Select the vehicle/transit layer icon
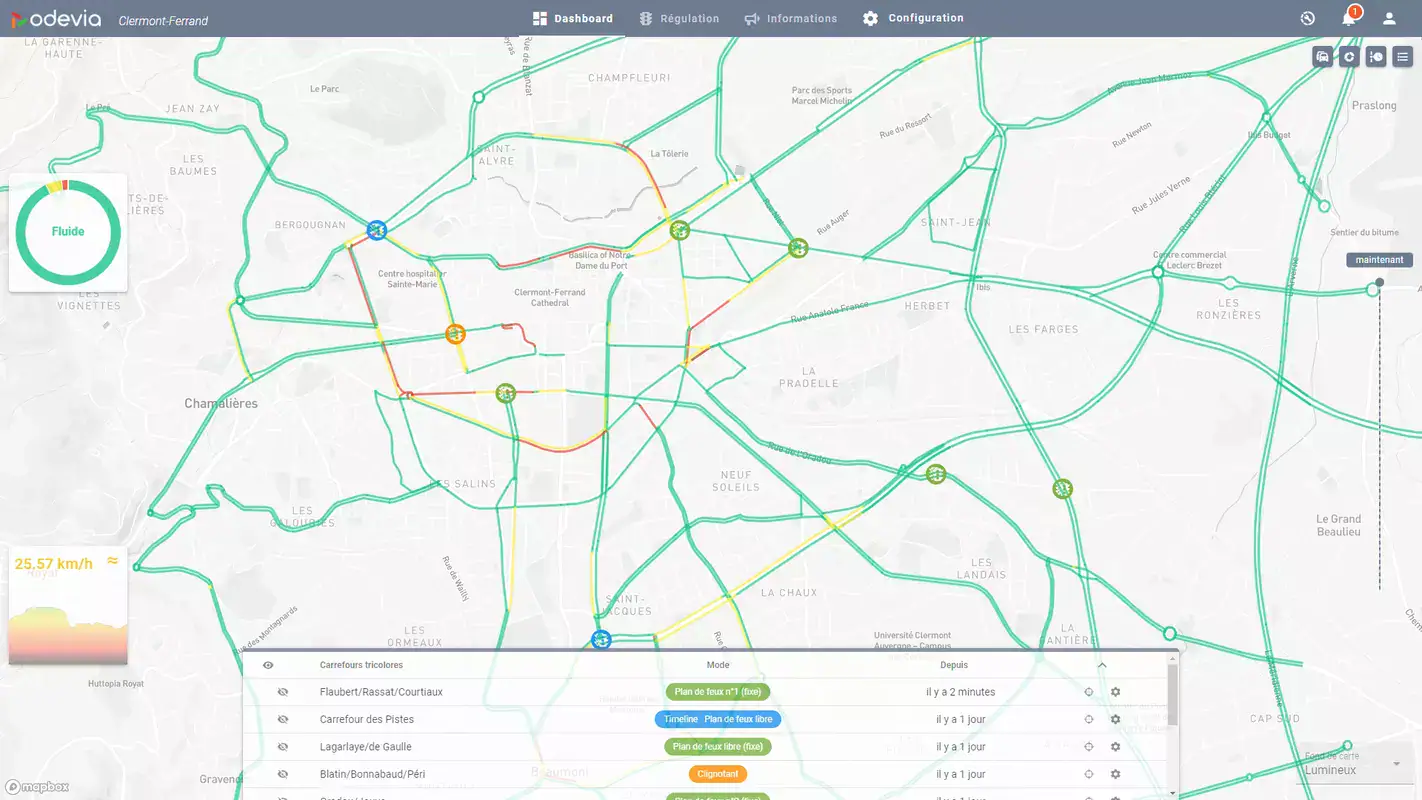This screenshot has width=1422, height=800. (1322, 56)
